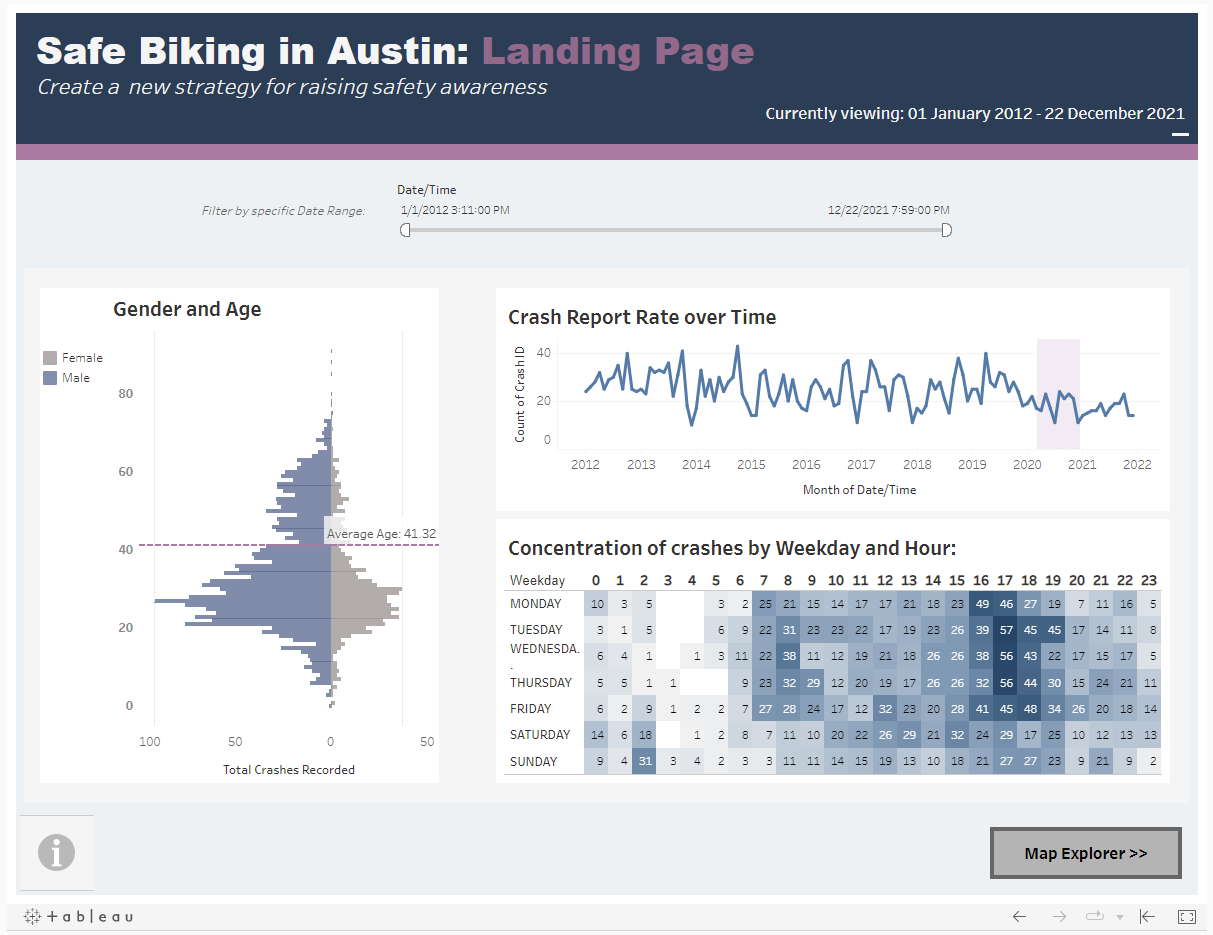Screen dimensions: 1213x935
Task: Highlight Male using the legend swatch
Action: [x=50, y=378]
